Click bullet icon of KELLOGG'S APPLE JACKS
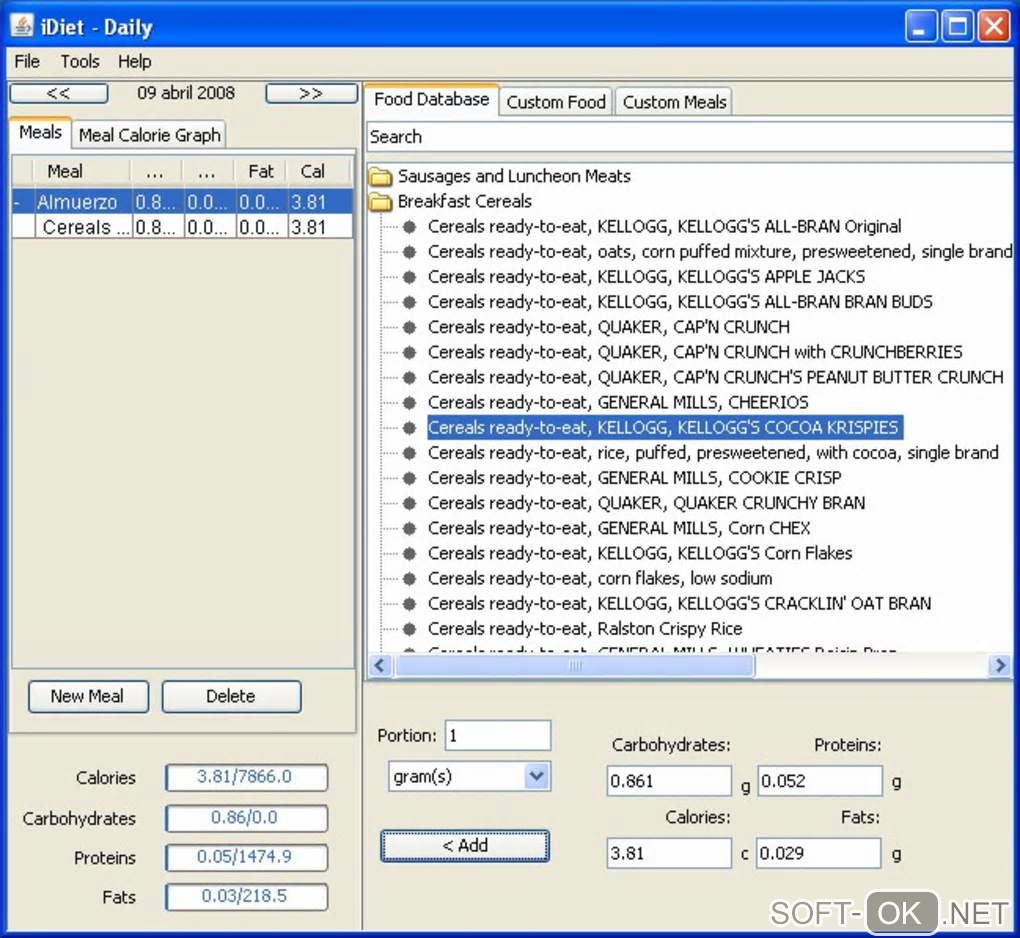1020x938 pixels. [x=409, y=277]
